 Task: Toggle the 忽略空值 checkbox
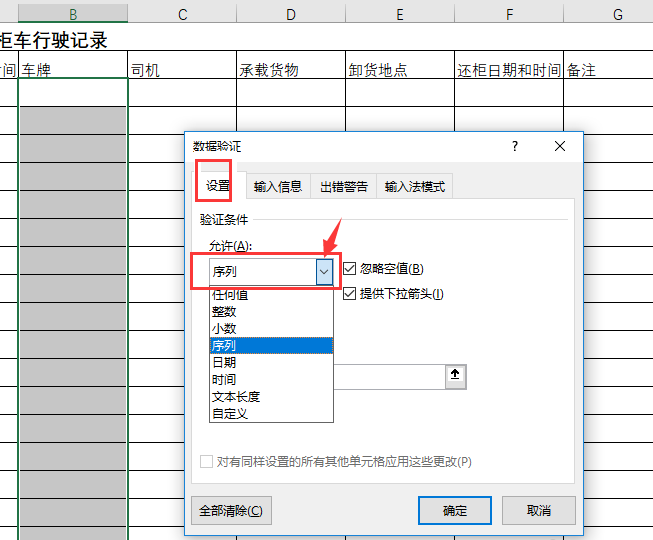tap(349, 269)
